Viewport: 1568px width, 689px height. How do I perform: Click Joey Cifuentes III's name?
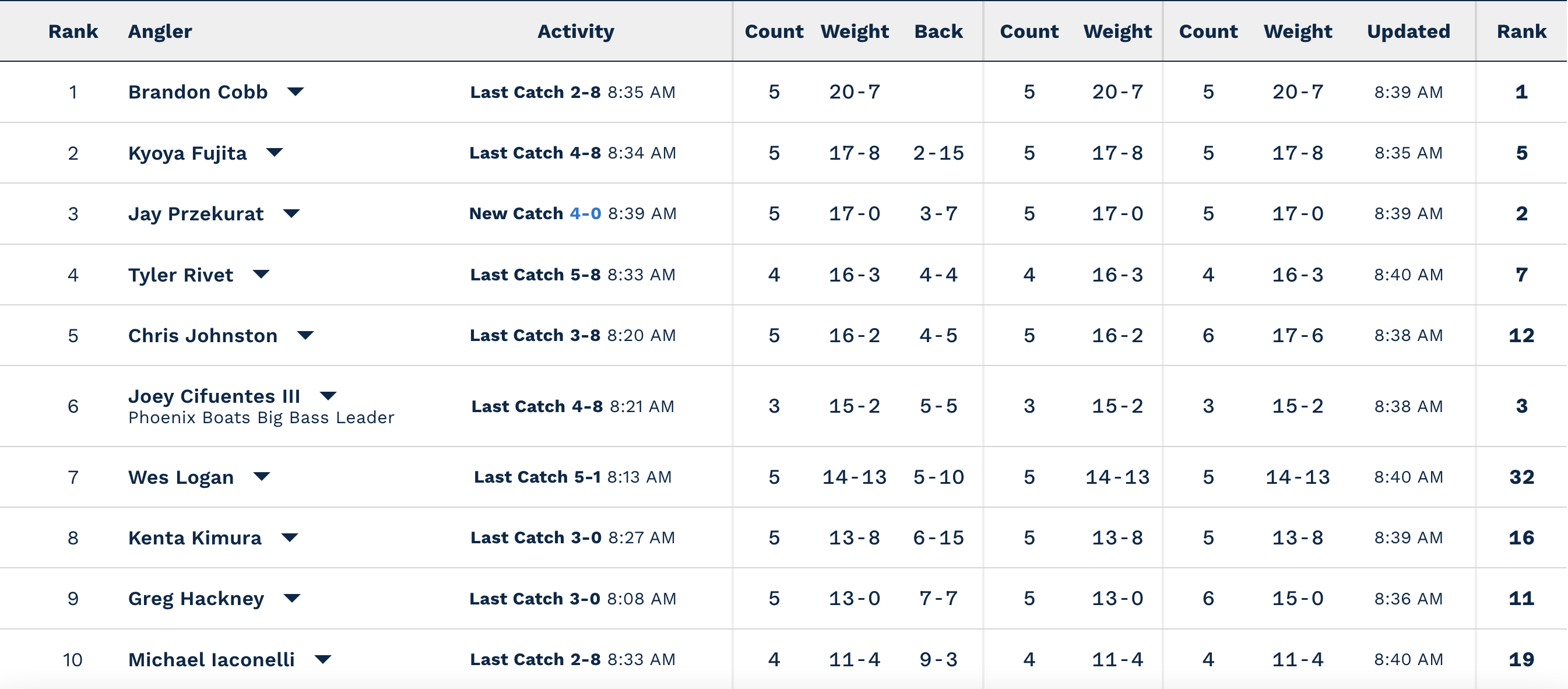pos(214,396)
